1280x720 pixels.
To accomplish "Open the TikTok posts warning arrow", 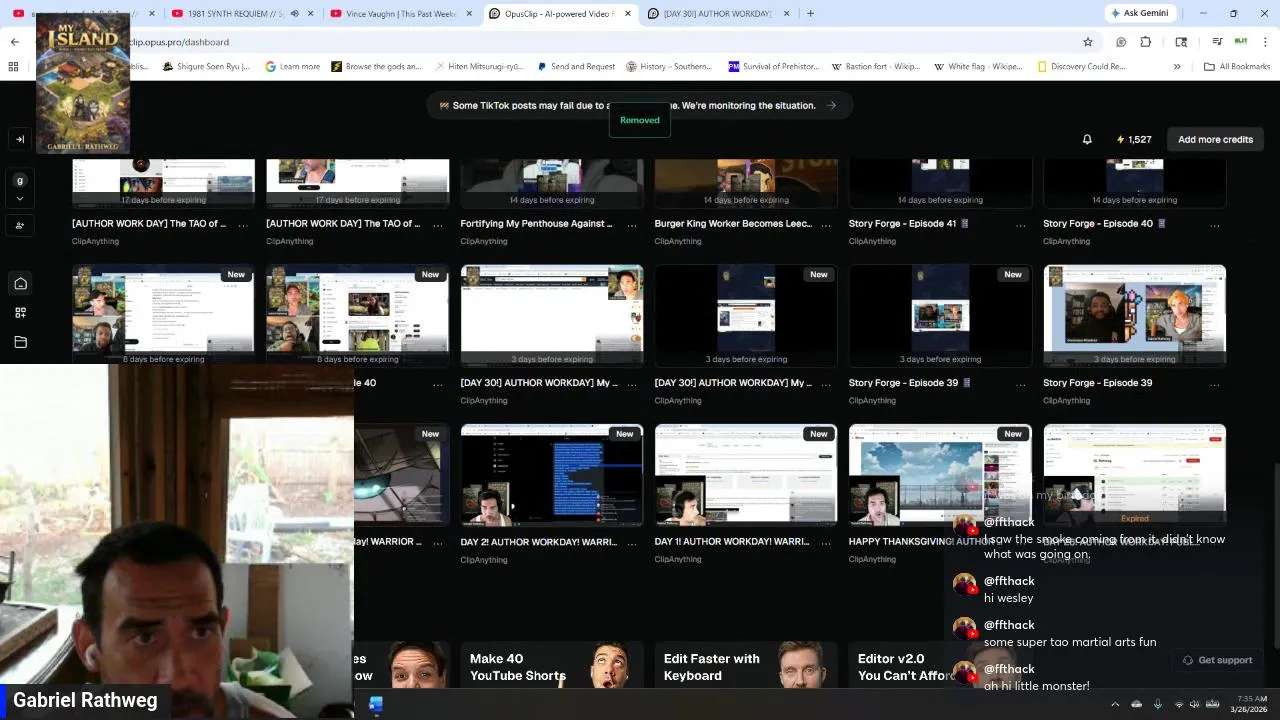I will [831, 105].
